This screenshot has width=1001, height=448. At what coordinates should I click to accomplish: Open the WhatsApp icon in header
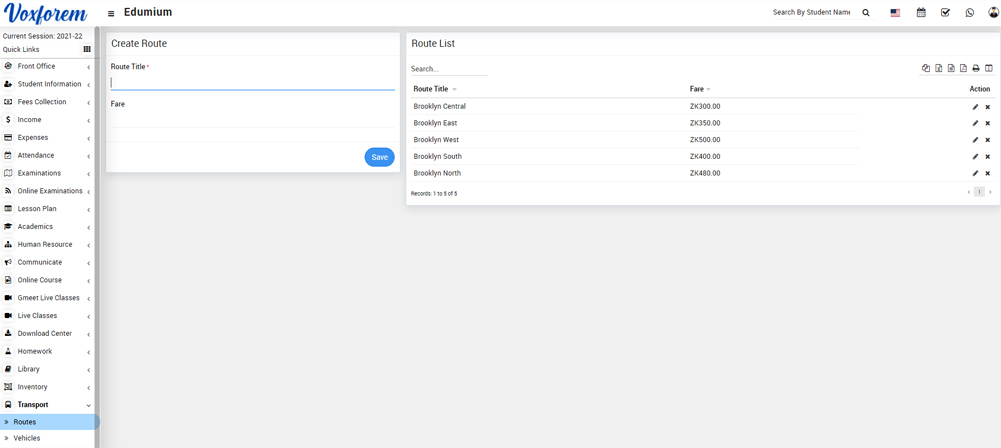pos(969,13)
